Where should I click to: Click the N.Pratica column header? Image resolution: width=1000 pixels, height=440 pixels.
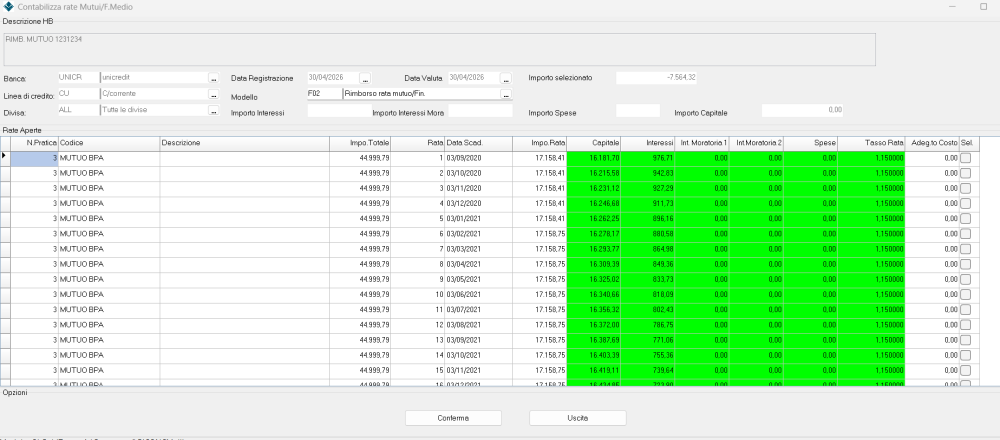[34, 143]
